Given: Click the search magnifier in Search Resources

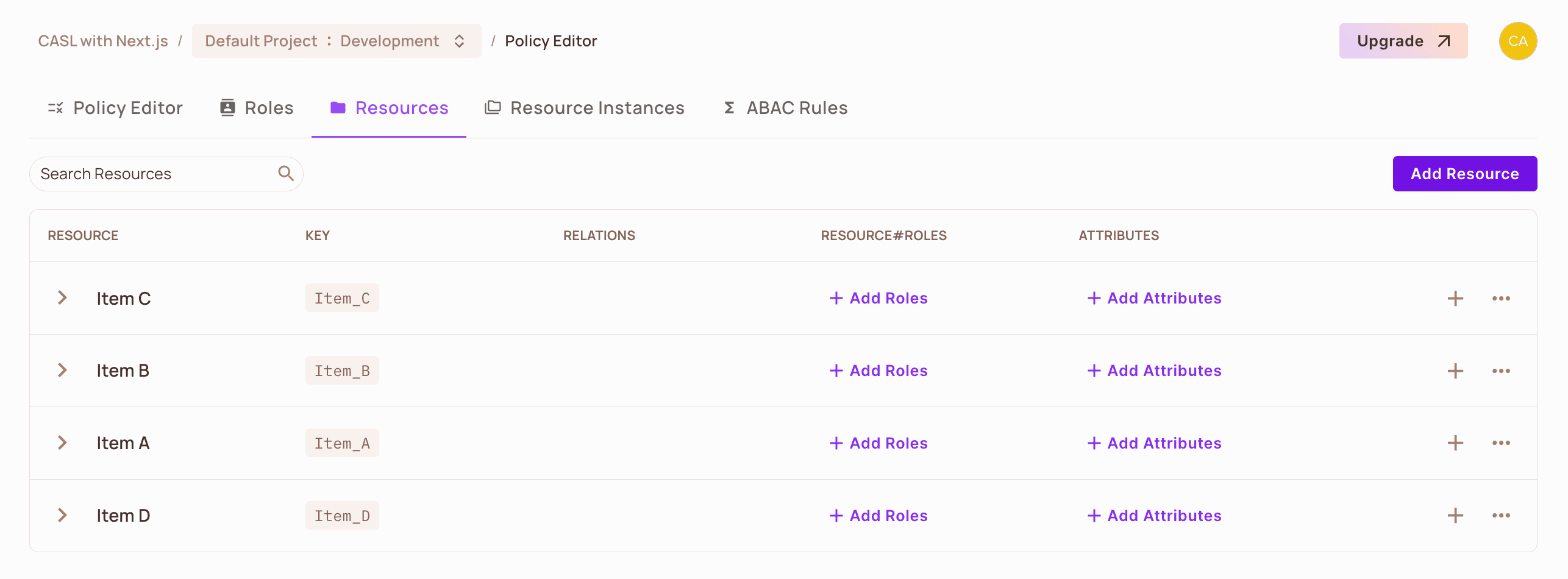Looking at the screenshot, I should [285, 173].
